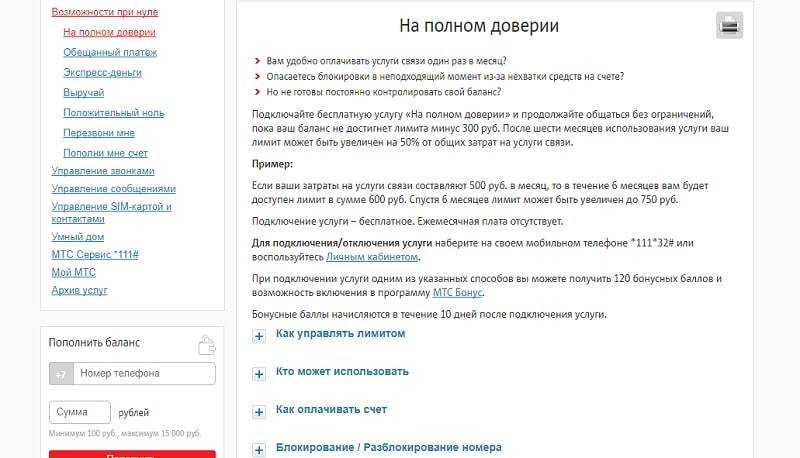
Task: Click the wallet icon beside Пополнить баланс
Action: (207, 345)
